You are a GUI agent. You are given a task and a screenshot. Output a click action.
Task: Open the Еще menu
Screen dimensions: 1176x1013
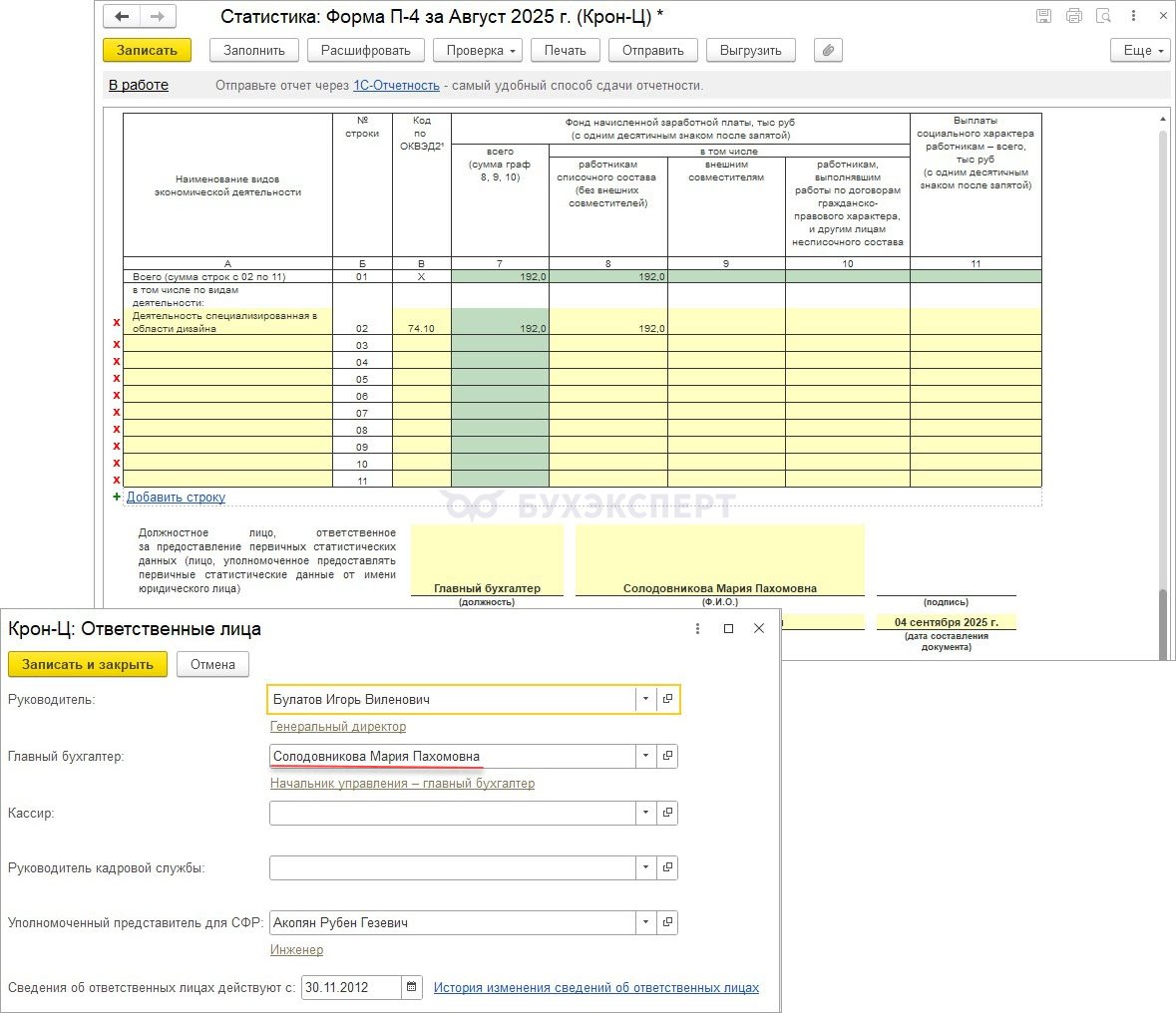pos(1139,50)
